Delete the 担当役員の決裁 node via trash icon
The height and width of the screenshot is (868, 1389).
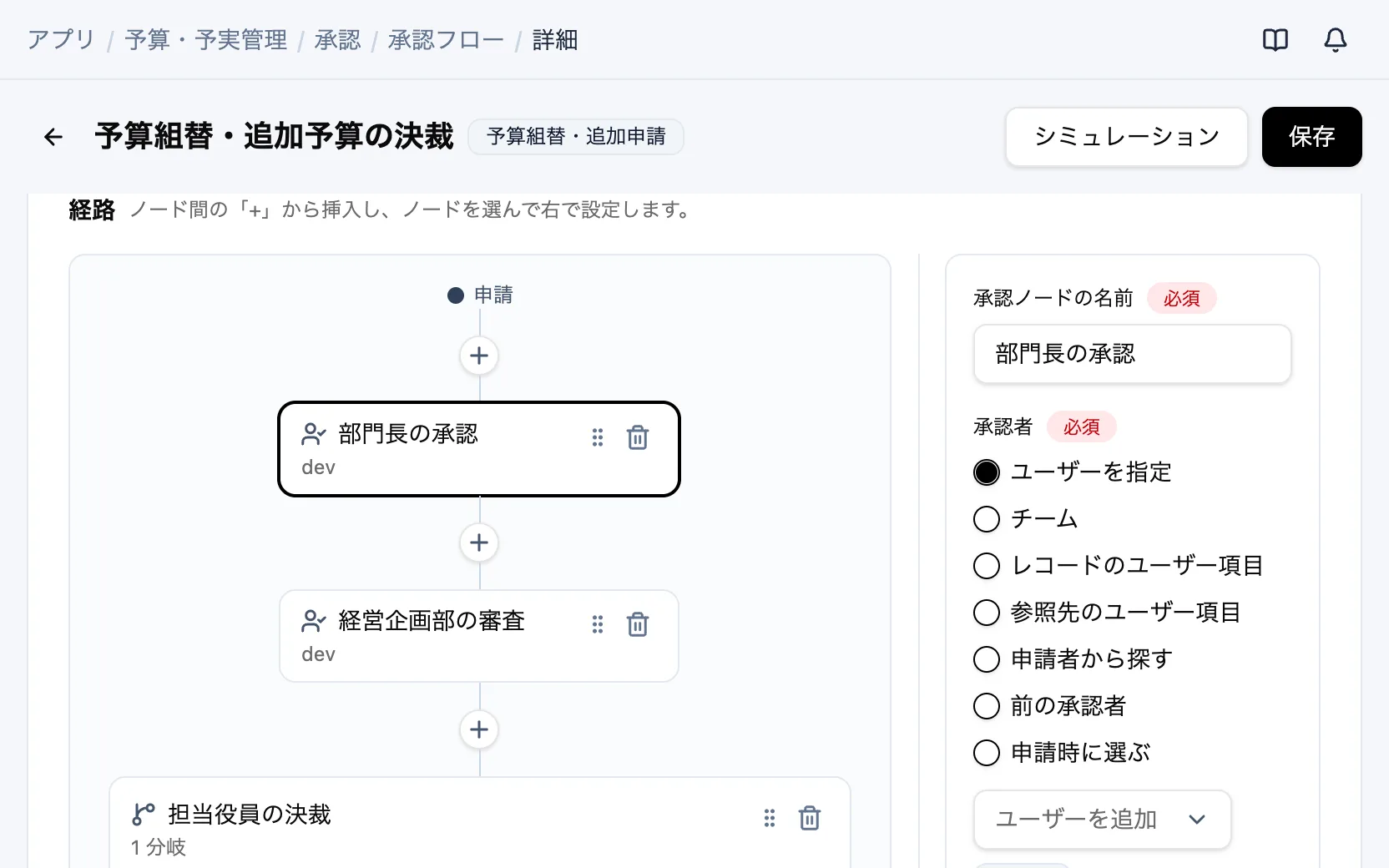click(810, 818)
